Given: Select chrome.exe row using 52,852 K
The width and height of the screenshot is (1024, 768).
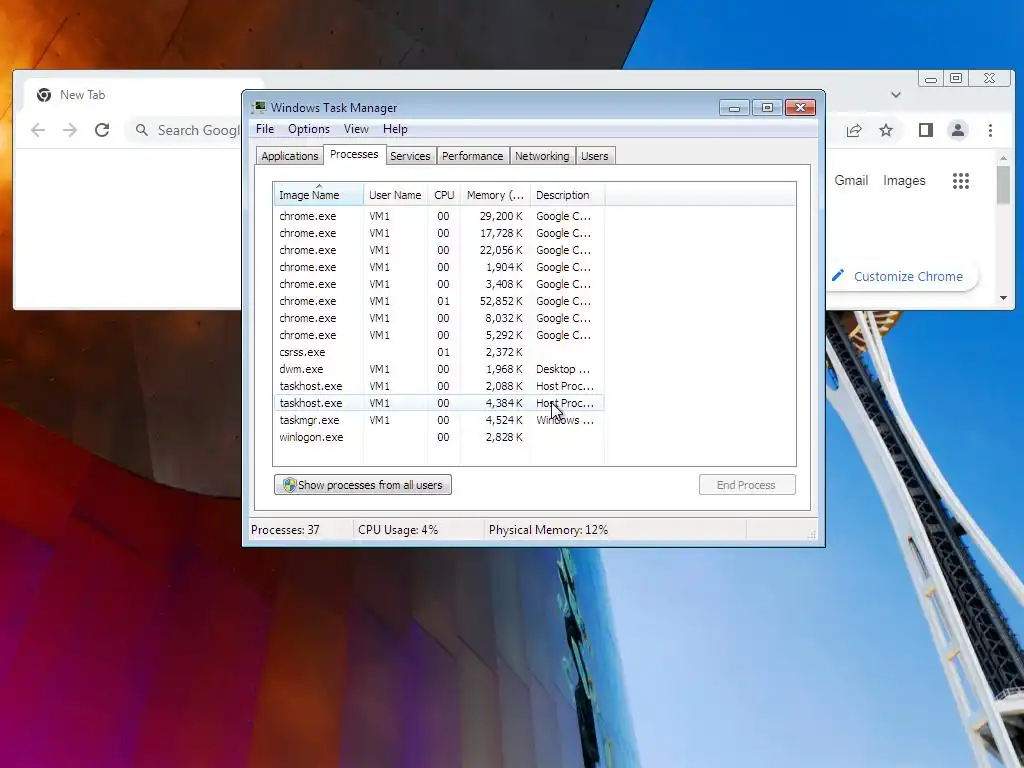Looking at the screenshot, I should (x=439, y=300).
